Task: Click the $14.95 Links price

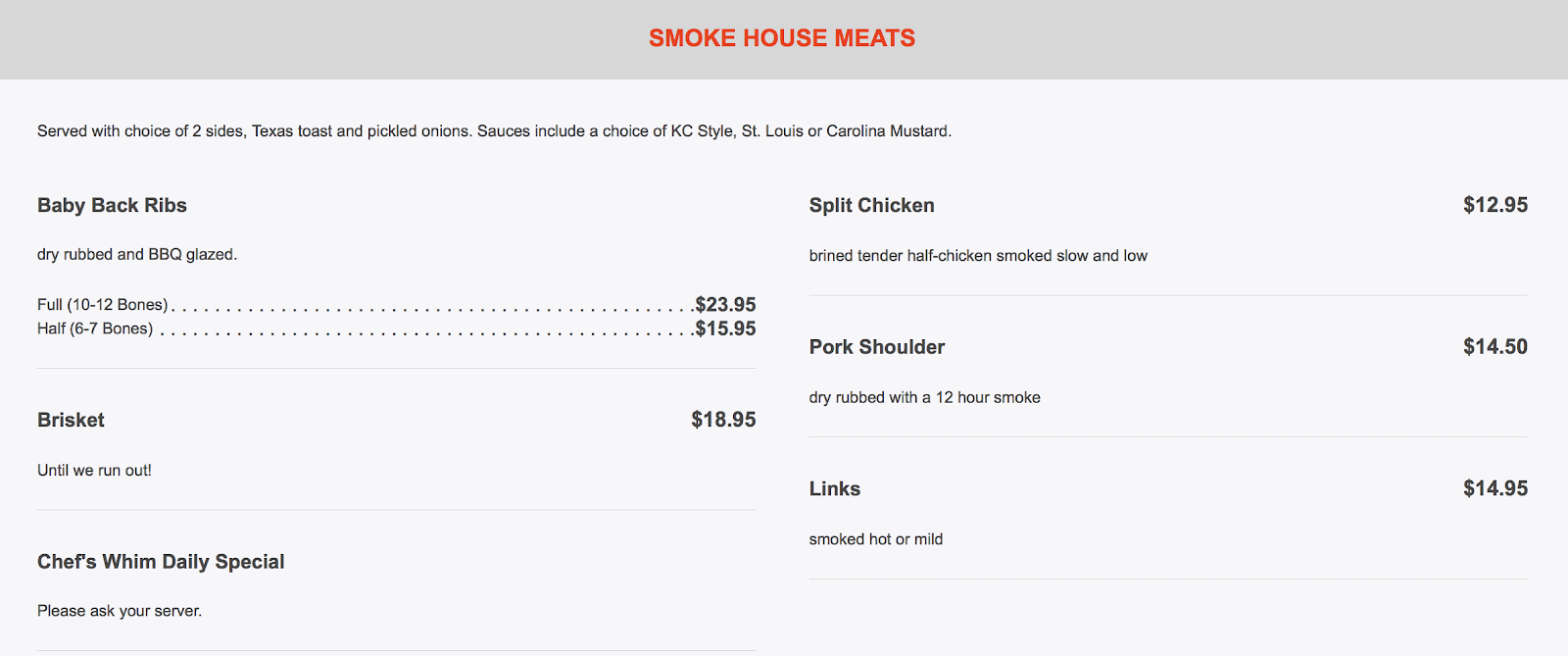Action: point(1495,488)
